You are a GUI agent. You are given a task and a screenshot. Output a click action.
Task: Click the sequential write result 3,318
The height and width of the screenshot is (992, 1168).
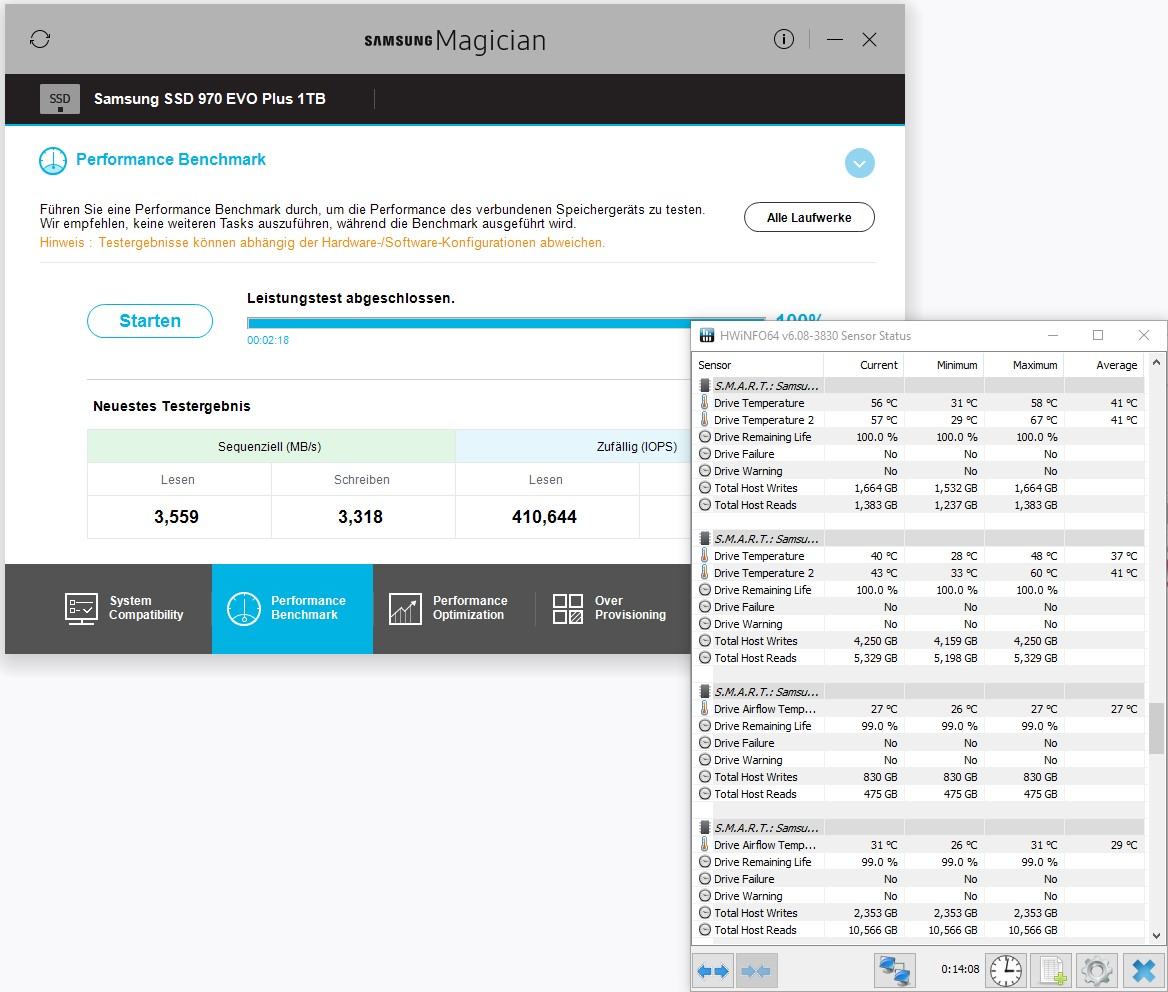[x=361, y=517]
